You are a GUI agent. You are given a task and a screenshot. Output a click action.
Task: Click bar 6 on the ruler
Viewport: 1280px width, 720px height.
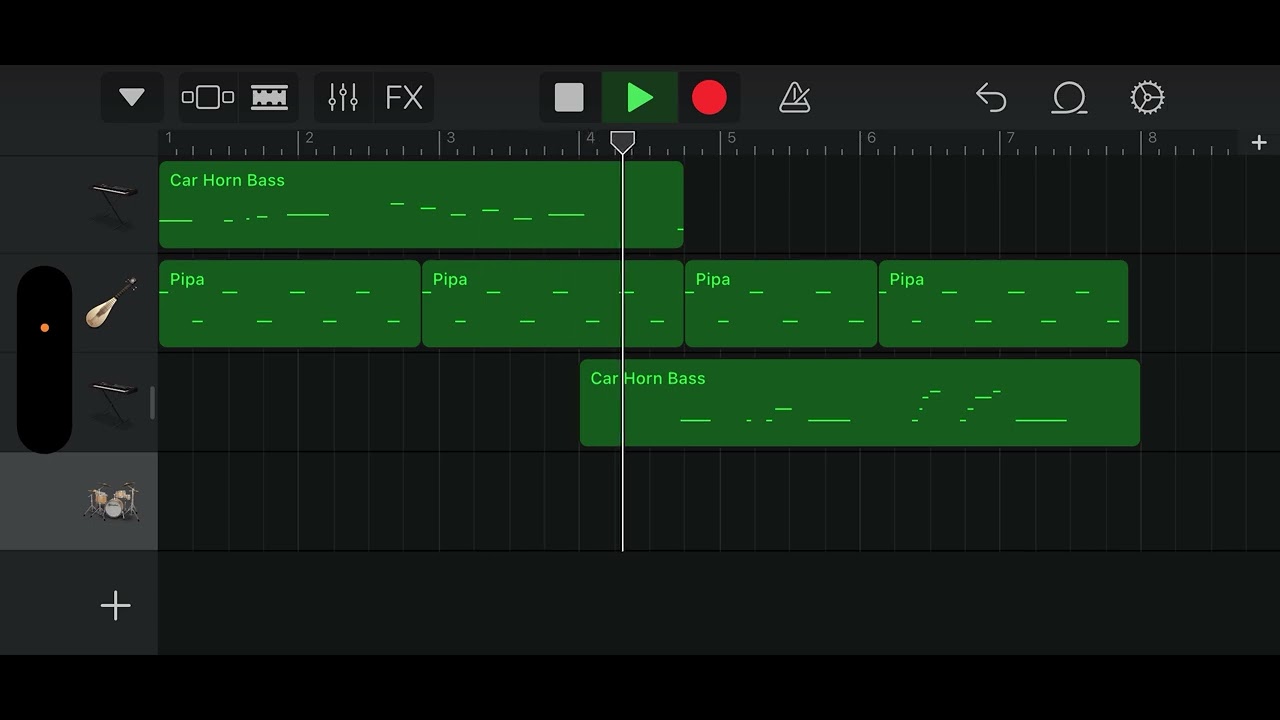(871, 138)
